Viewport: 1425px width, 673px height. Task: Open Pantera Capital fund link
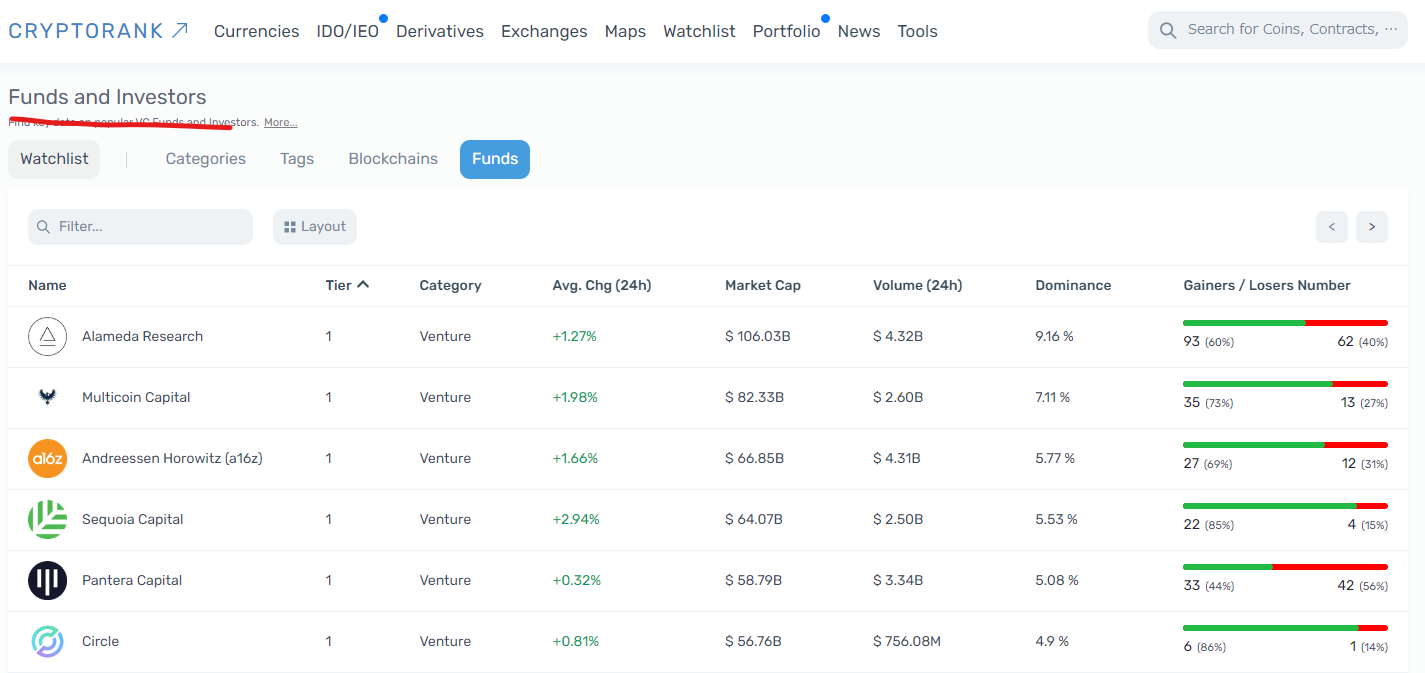(132, 580)
